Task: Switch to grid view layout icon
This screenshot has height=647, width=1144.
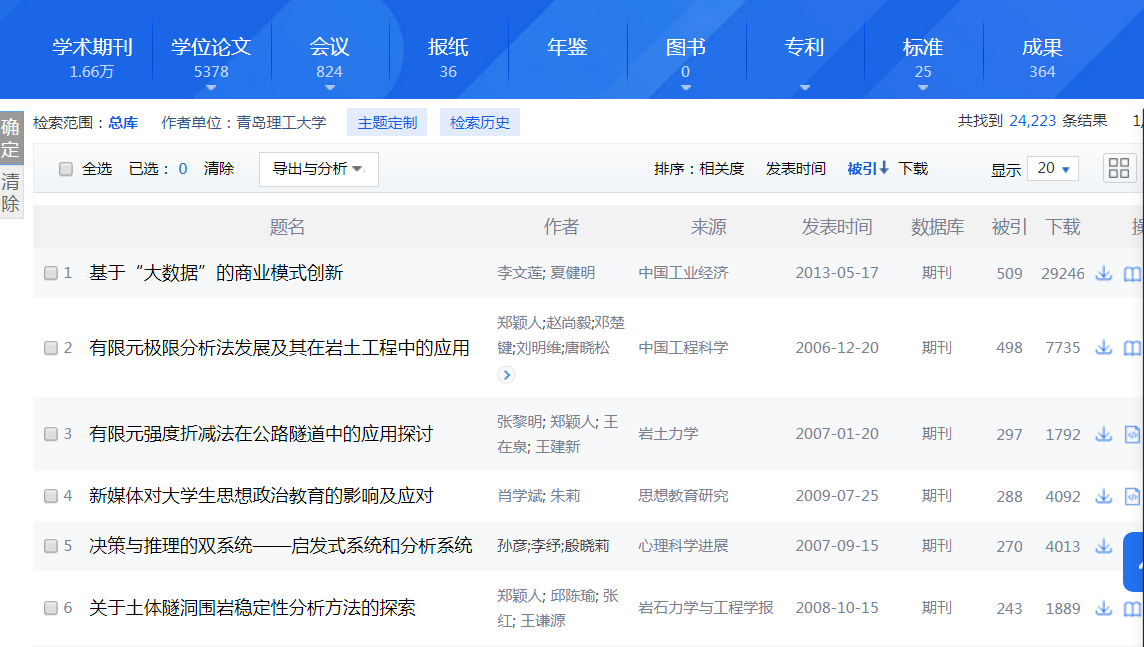Action: pyautogui.click(x=1119, y=168)
